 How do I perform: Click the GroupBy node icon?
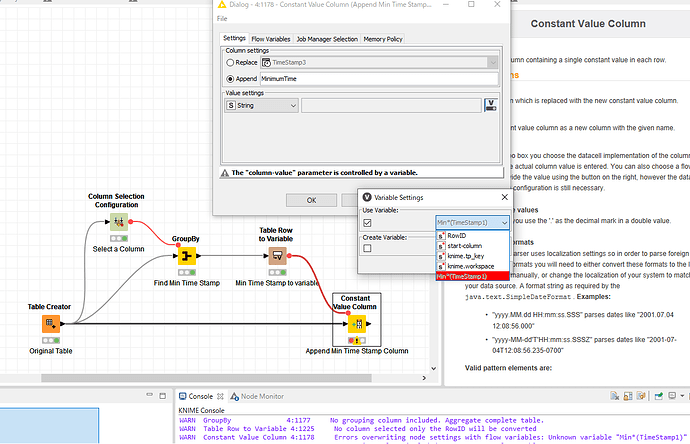(187, 256)
